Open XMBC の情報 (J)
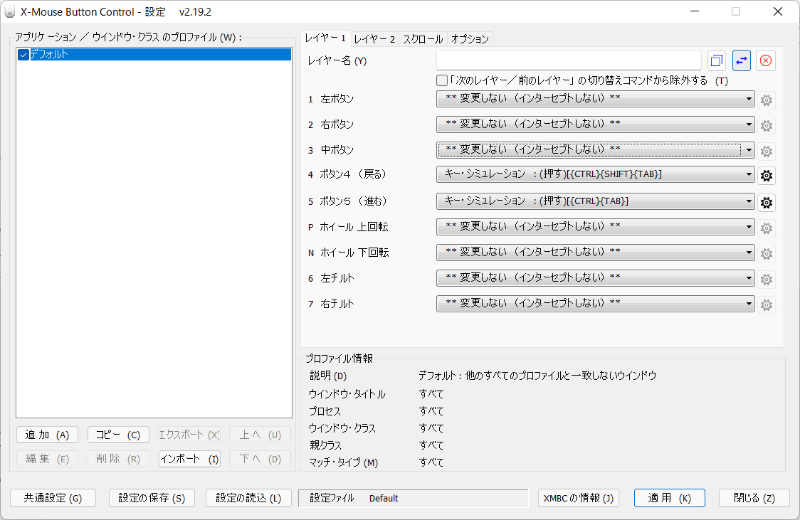The width and height of the screenshot is (800, 520). (x=579, y=498)
